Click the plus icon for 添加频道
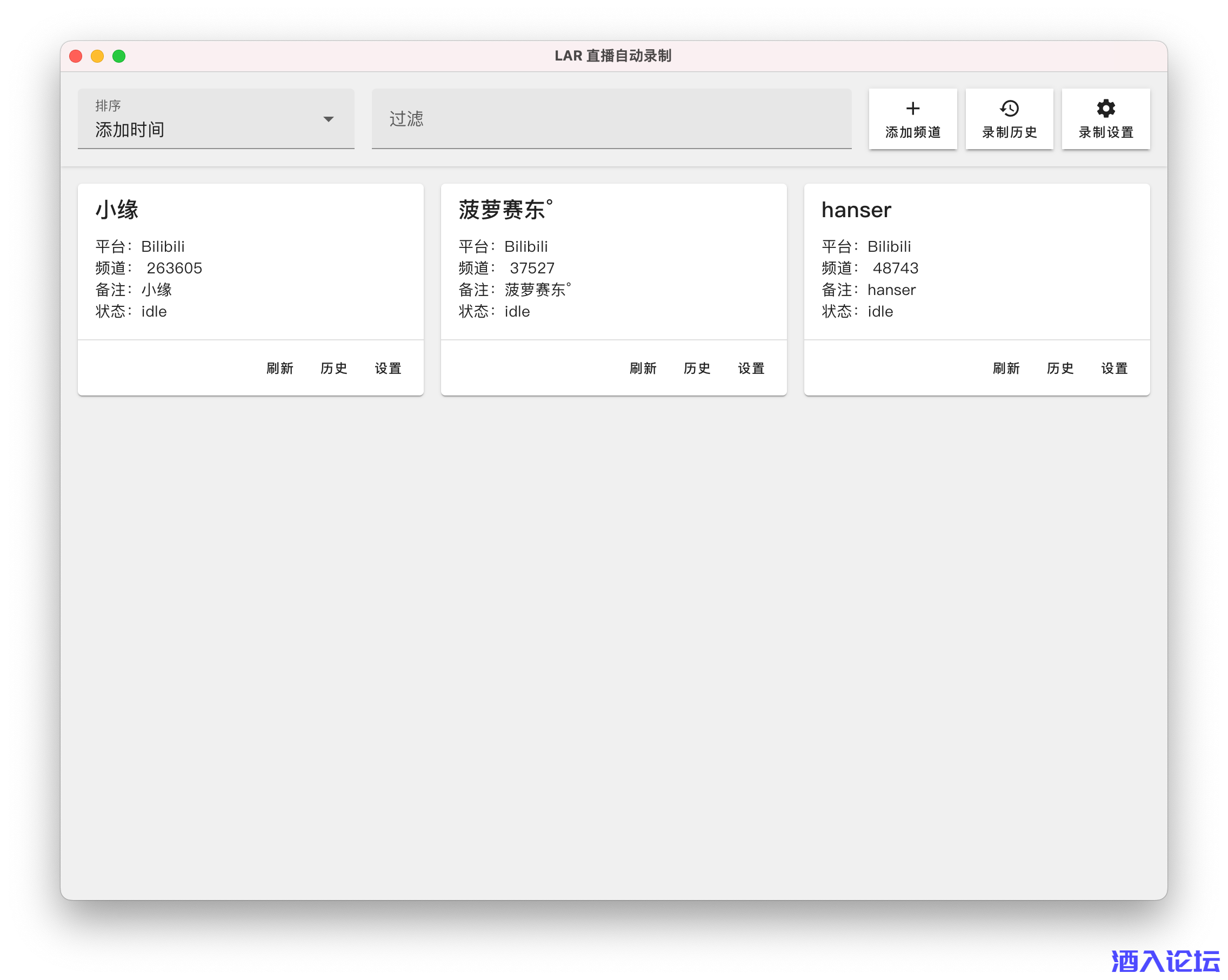The height and width of the screenshot is (980, 1228). [x=912, y=108]
